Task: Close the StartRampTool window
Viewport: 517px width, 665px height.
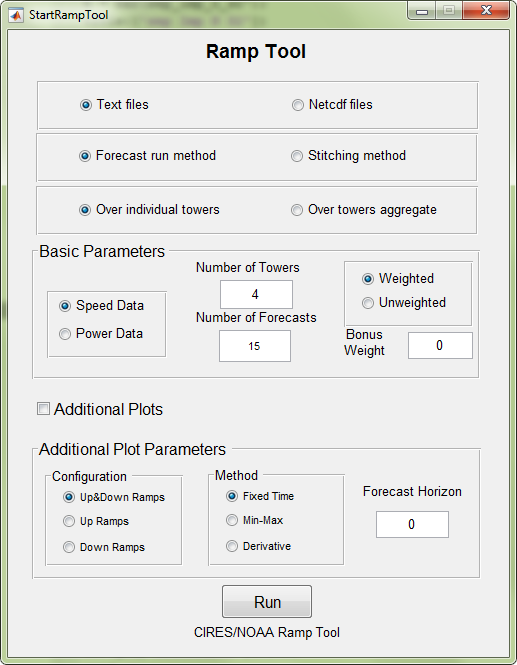Action: tap(486, 11)
